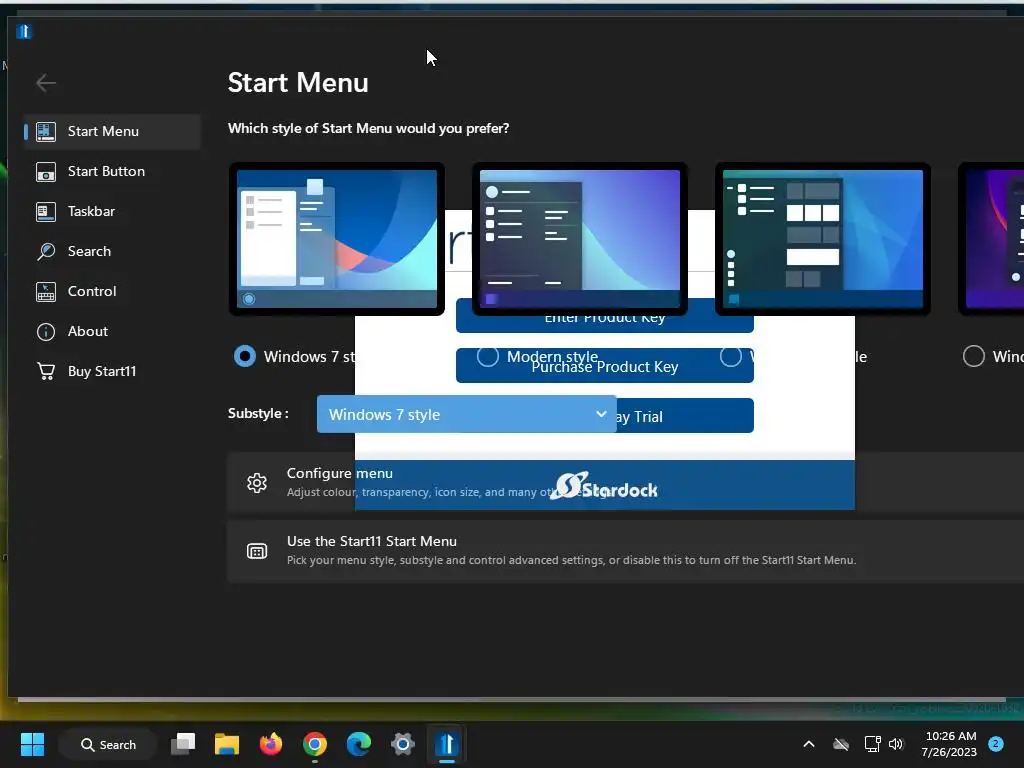The width and height of the screenshot is (1024, 768).
Task: Select the Windows 7 style thumbnail
Action: (x=337, y=239)
